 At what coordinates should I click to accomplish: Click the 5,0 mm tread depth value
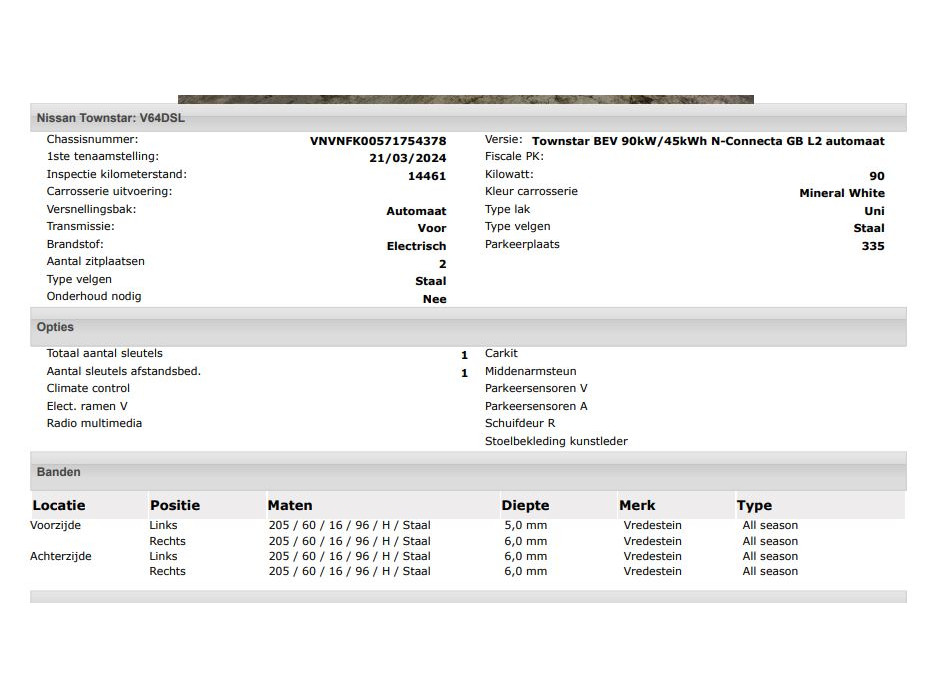(525, 525)
